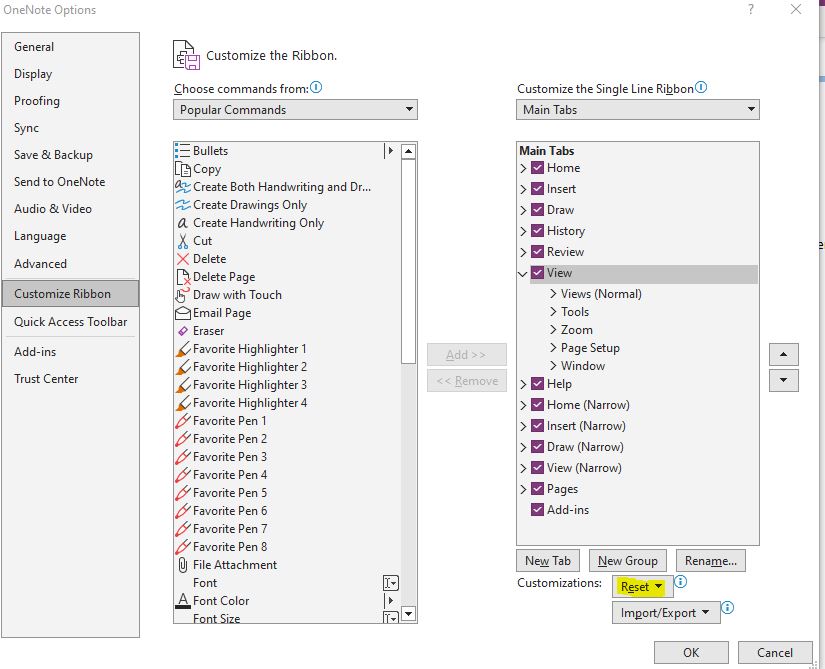This screenshot has width=825, height=669.
Task: Click the Email Page envelope icon
Action: coord(183,313)
